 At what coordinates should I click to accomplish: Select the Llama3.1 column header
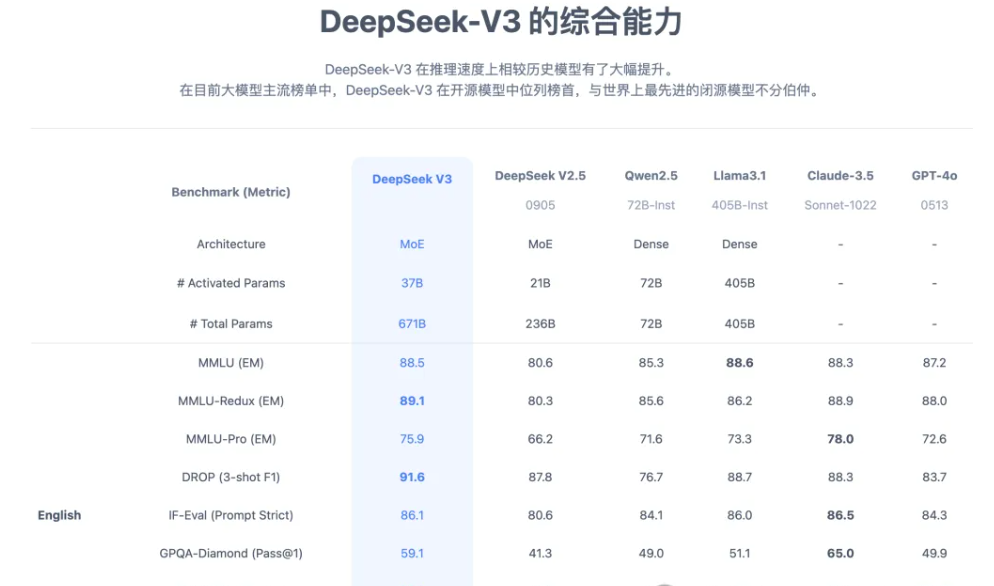point(740,176)
